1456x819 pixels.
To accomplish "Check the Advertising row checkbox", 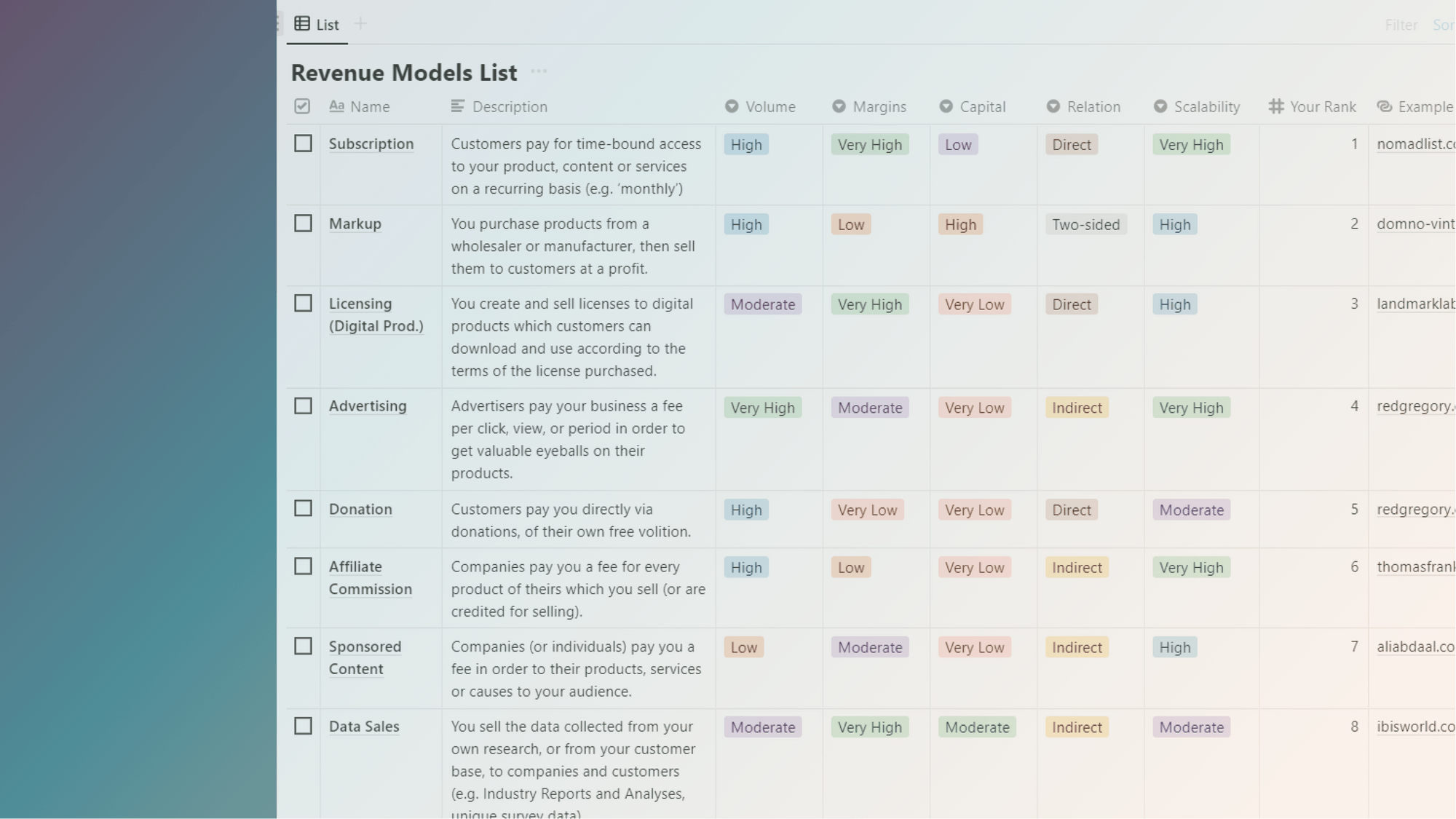I will pyautogui.click(x=303, y=405).
